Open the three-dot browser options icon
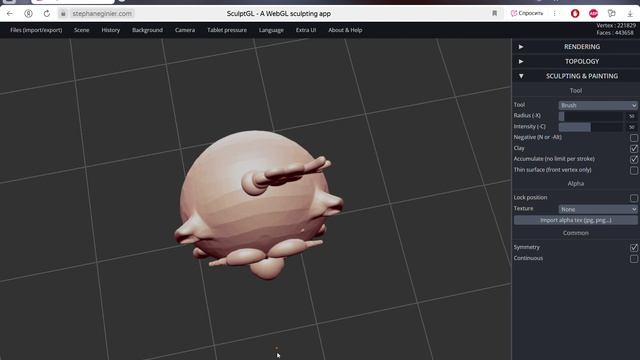This screenshot has width=640, height=360. [x=554, y=13]
